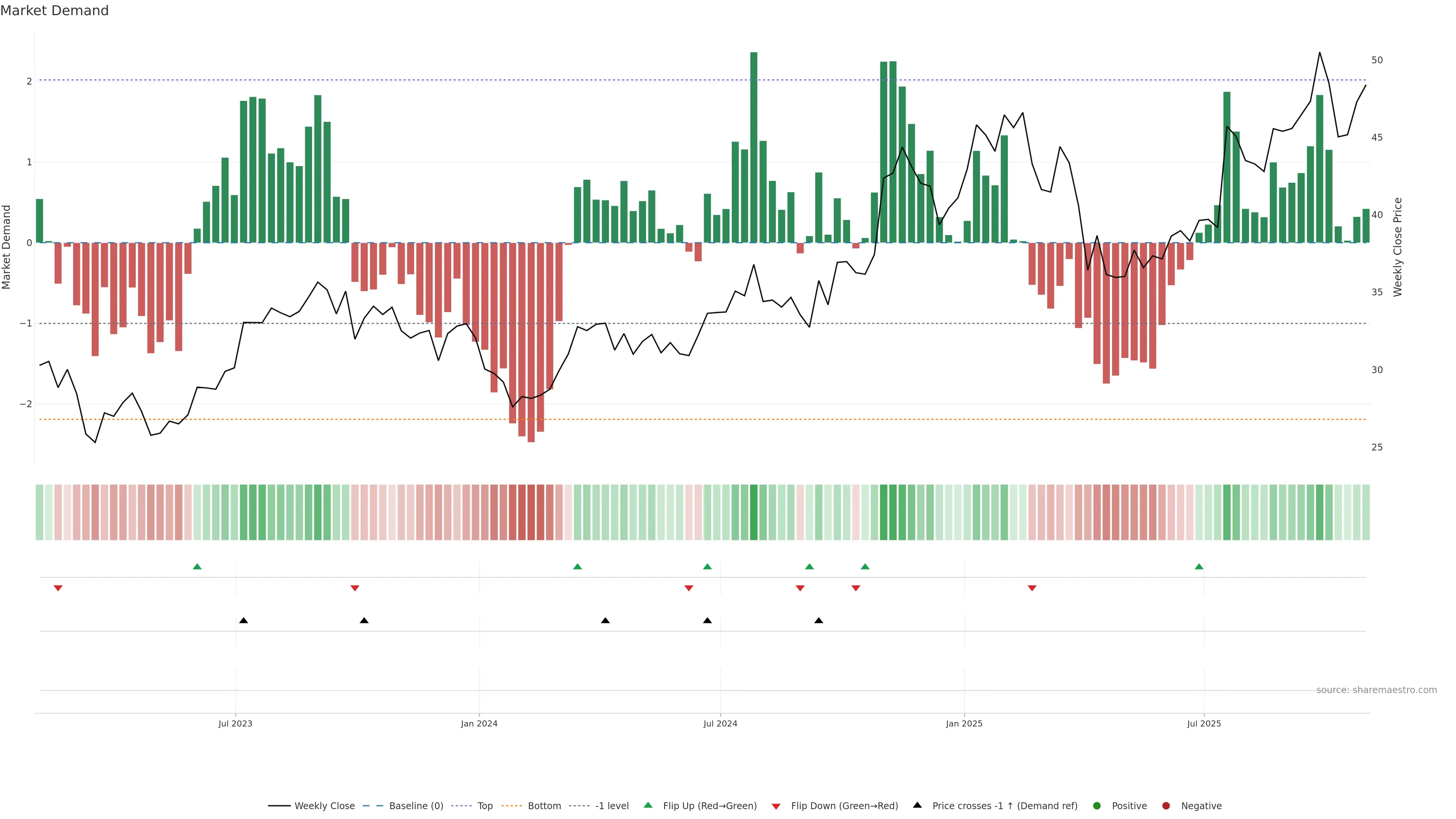Click the black Price crosses -1 legend icon
Viewport: 1456px width, 819px height.
917,805
